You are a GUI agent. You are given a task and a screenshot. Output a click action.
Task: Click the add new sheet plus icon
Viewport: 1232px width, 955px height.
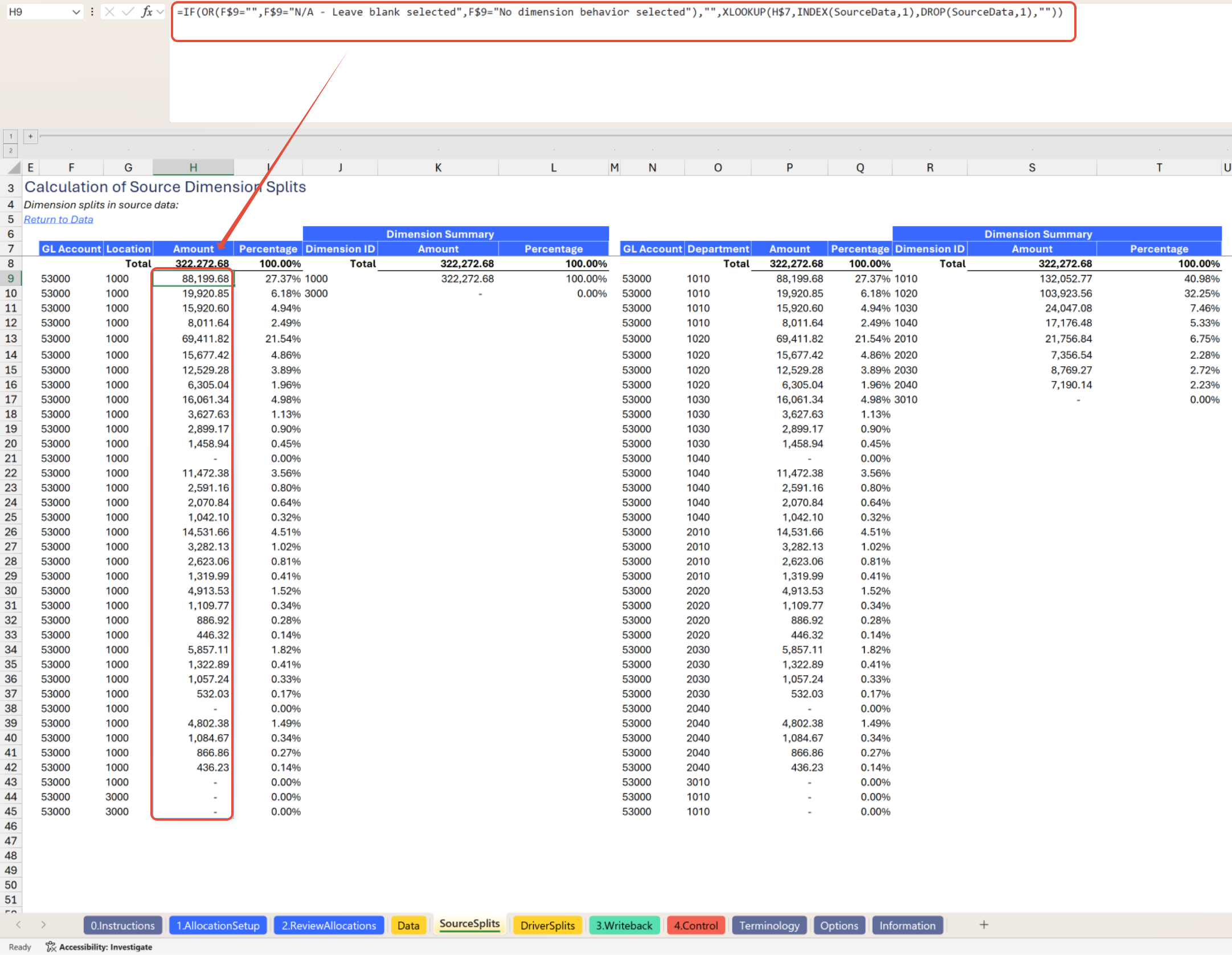[x=984, y=925]
